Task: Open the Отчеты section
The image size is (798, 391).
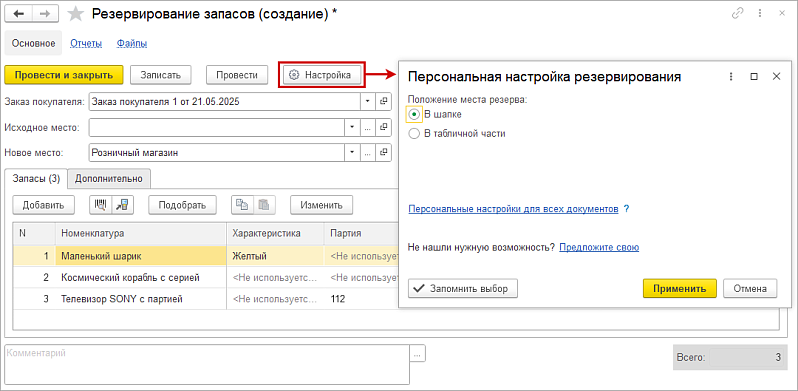Action: click(86, 43)
